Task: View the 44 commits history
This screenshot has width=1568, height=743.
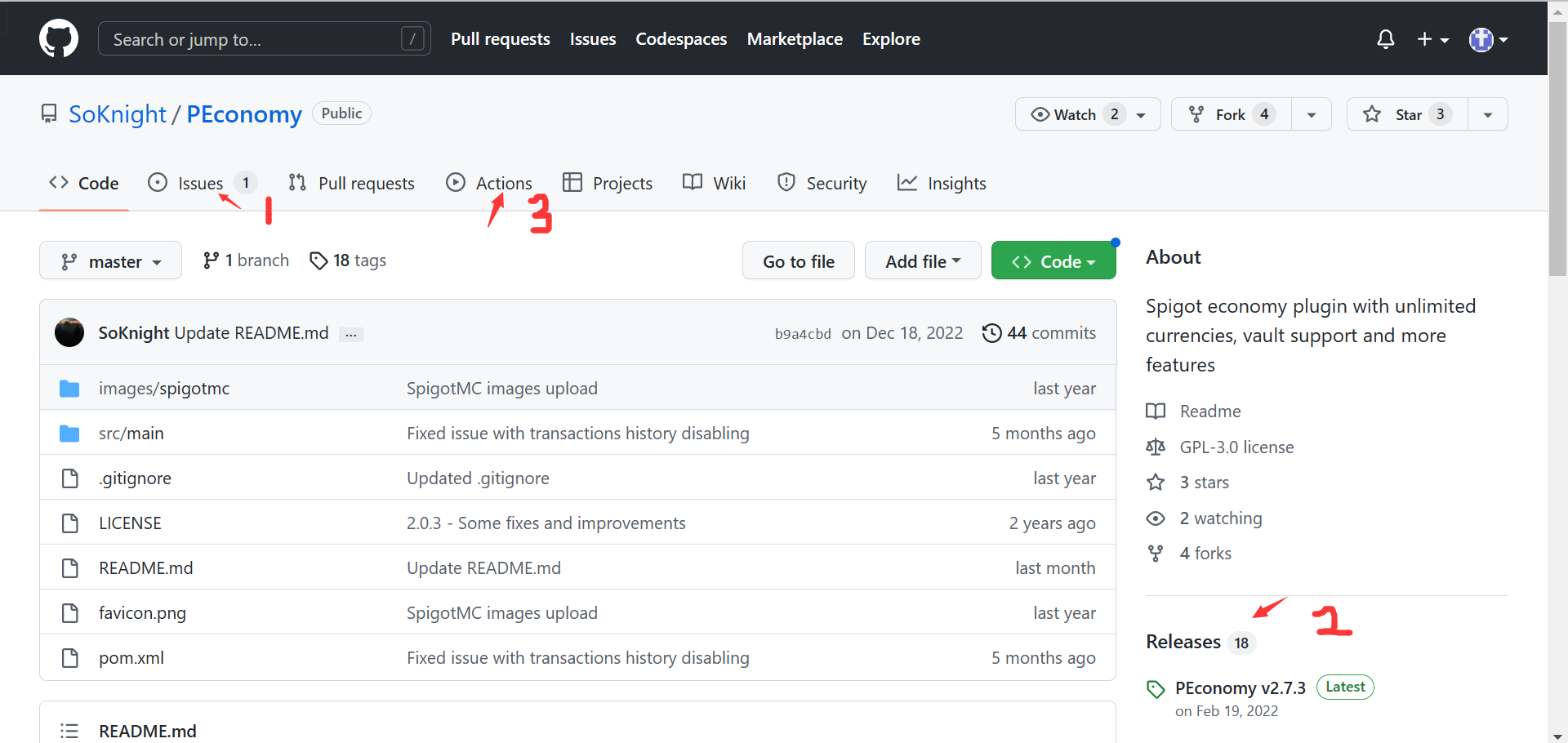Action: pyautogui.click(x=1039, y=333)
